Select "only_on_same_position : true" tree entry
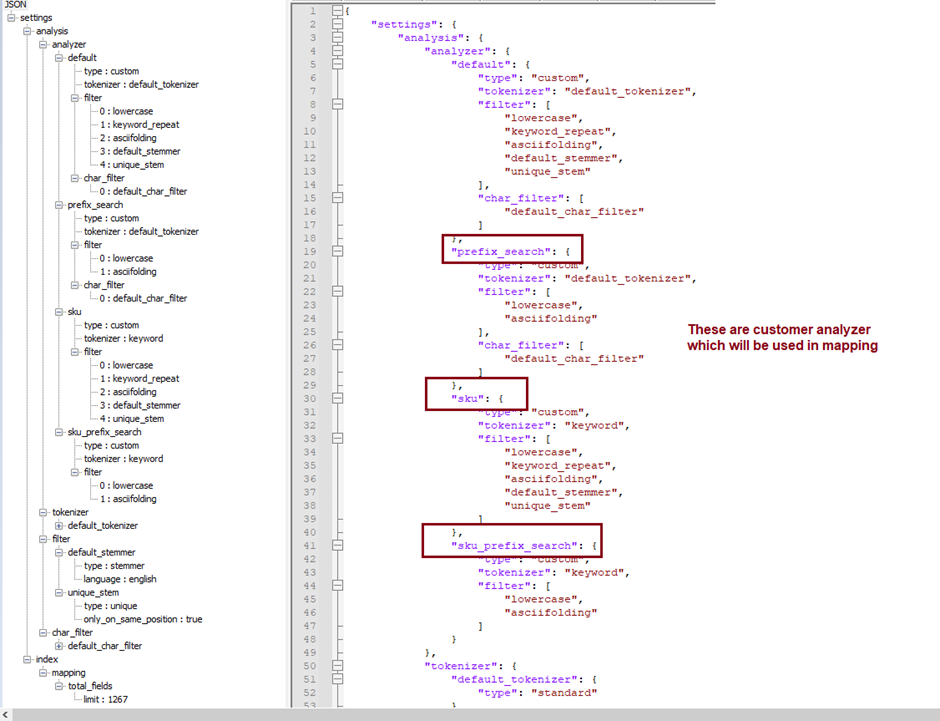This screenshot has height=721, width=940. pos(143,619)
